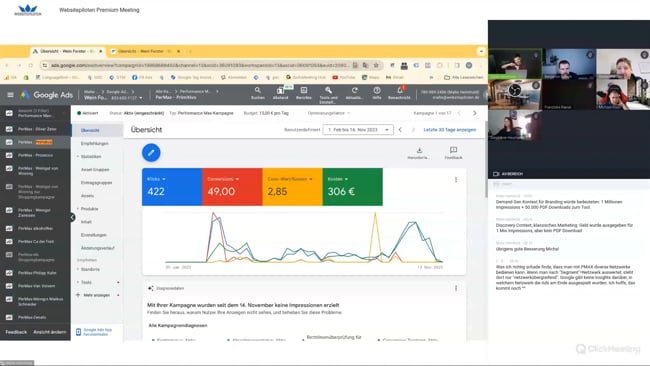Click the blue Klicks scorecard tile

point(172,187)
